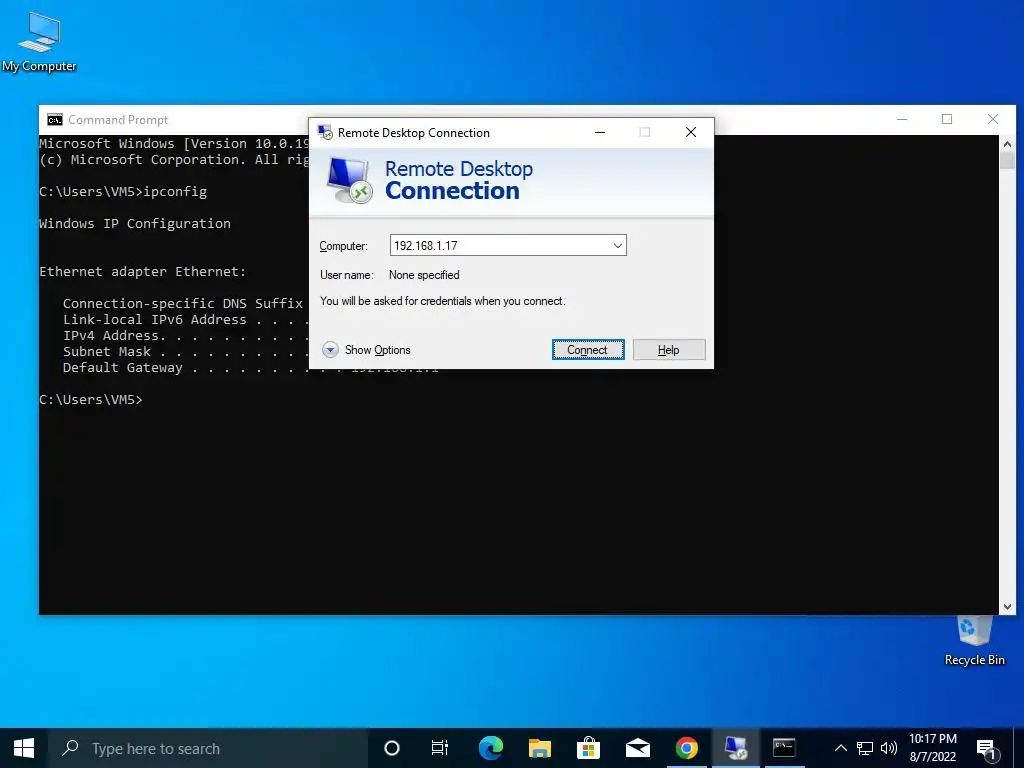Click the Connect button
Viewport: 1024px width, 768px height.
tap(588, 349)
